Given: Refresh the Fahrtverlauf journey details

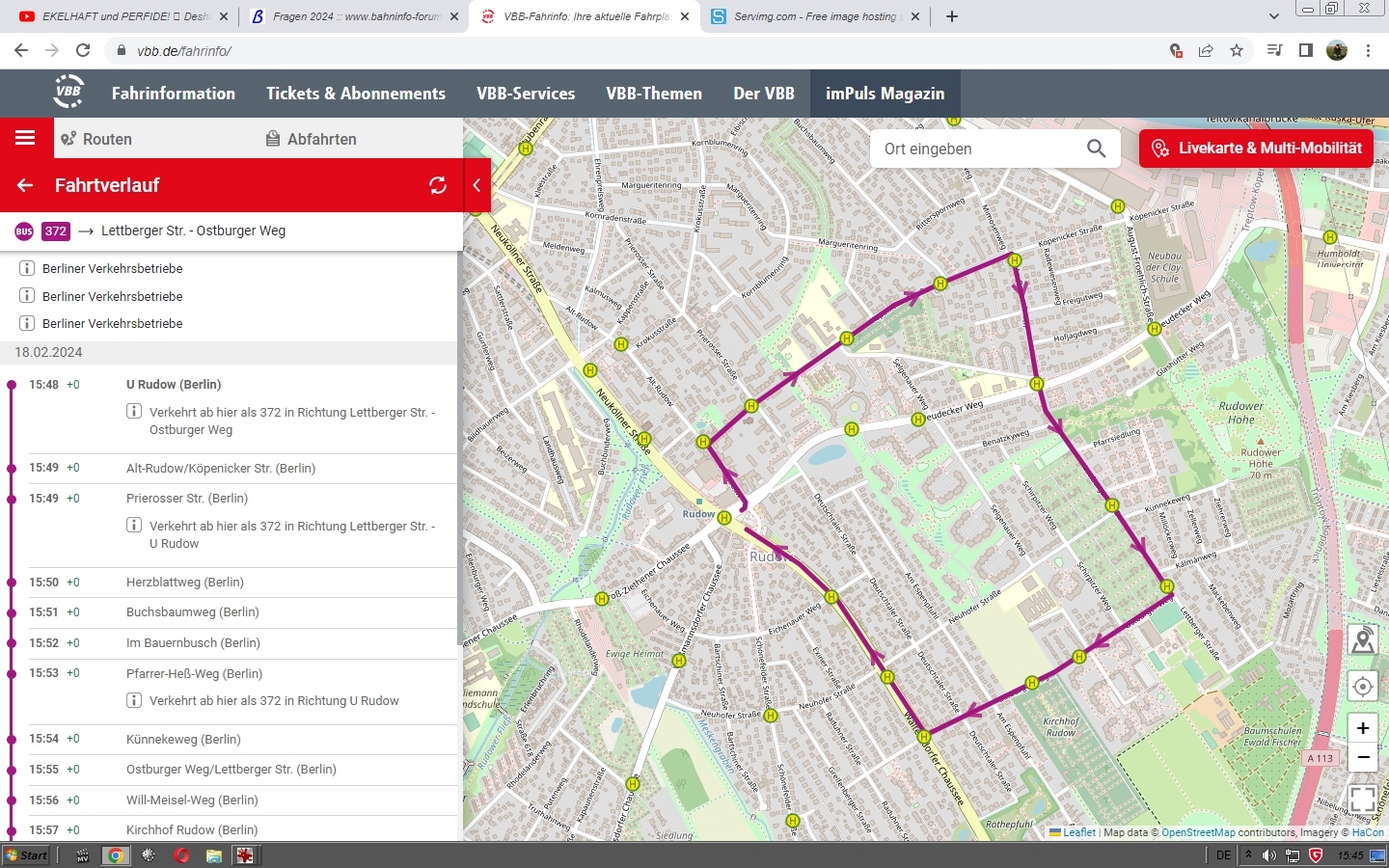Looking at the screenshot, I should (x=438, y=185).
